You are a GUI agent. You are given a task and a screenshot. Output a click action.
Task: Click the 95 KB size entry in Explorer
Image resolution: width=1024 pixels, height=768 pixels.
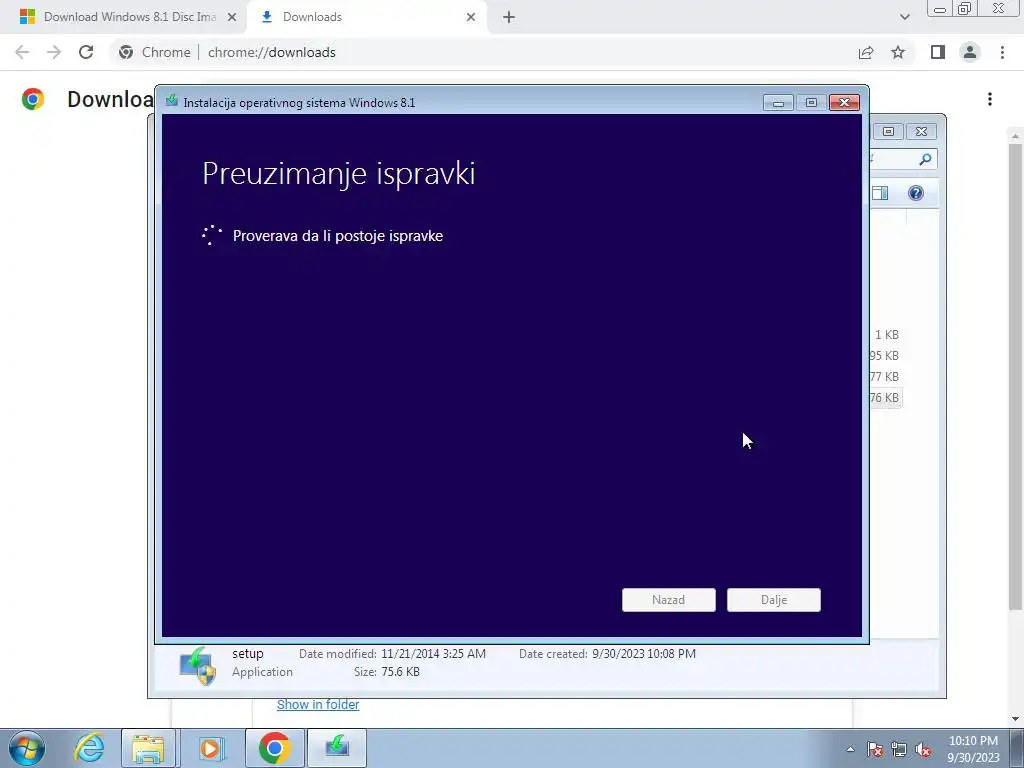click(x=884, y=355)
